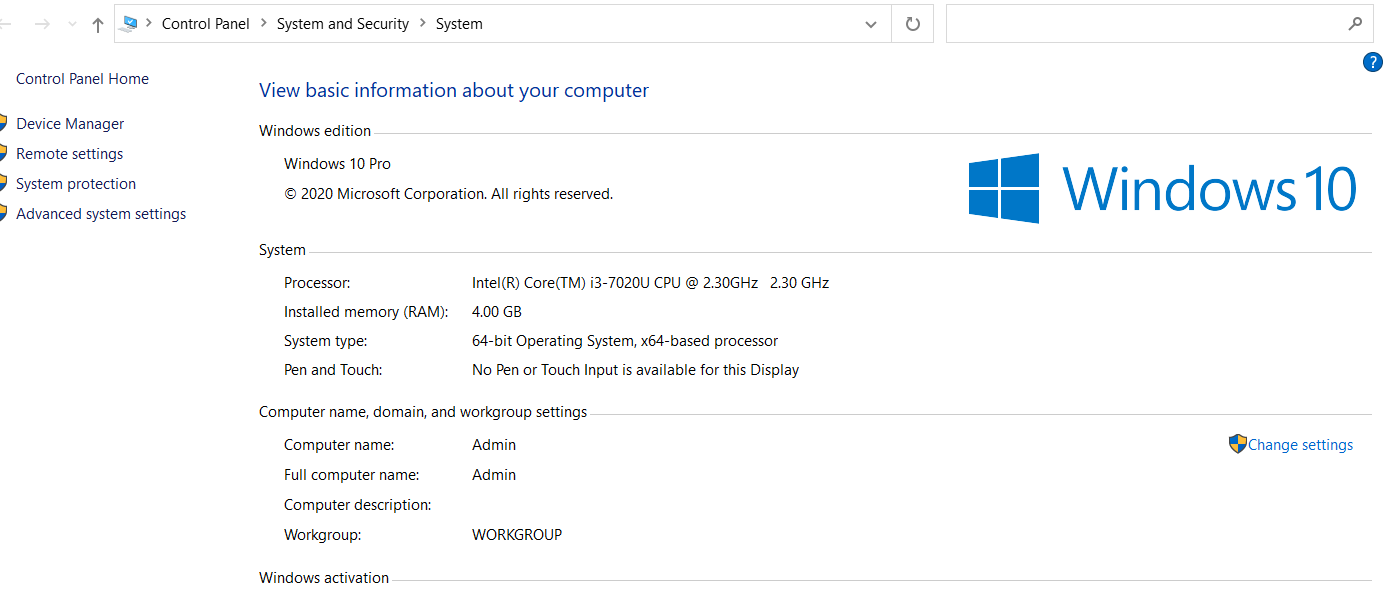Screen dimensions: 1385x596
Task: Open the recent locations dropdown arrow
Action: 72,24
